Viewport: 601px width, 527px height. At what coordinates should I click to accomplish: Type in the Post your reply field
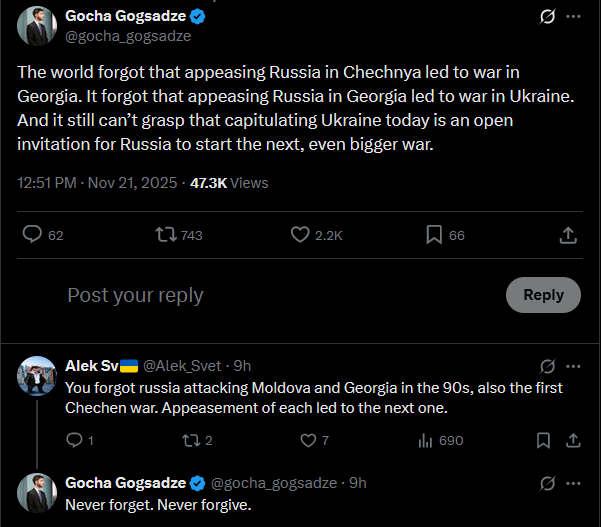(x=270, y=295)
